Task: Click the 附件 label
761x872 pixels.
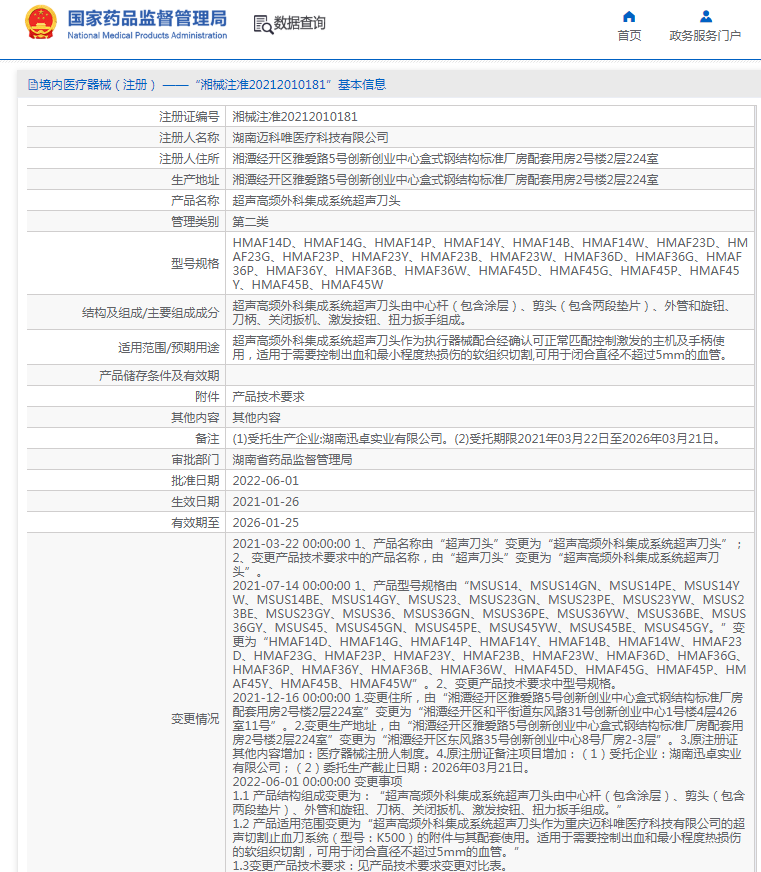Action: (207, 397)
